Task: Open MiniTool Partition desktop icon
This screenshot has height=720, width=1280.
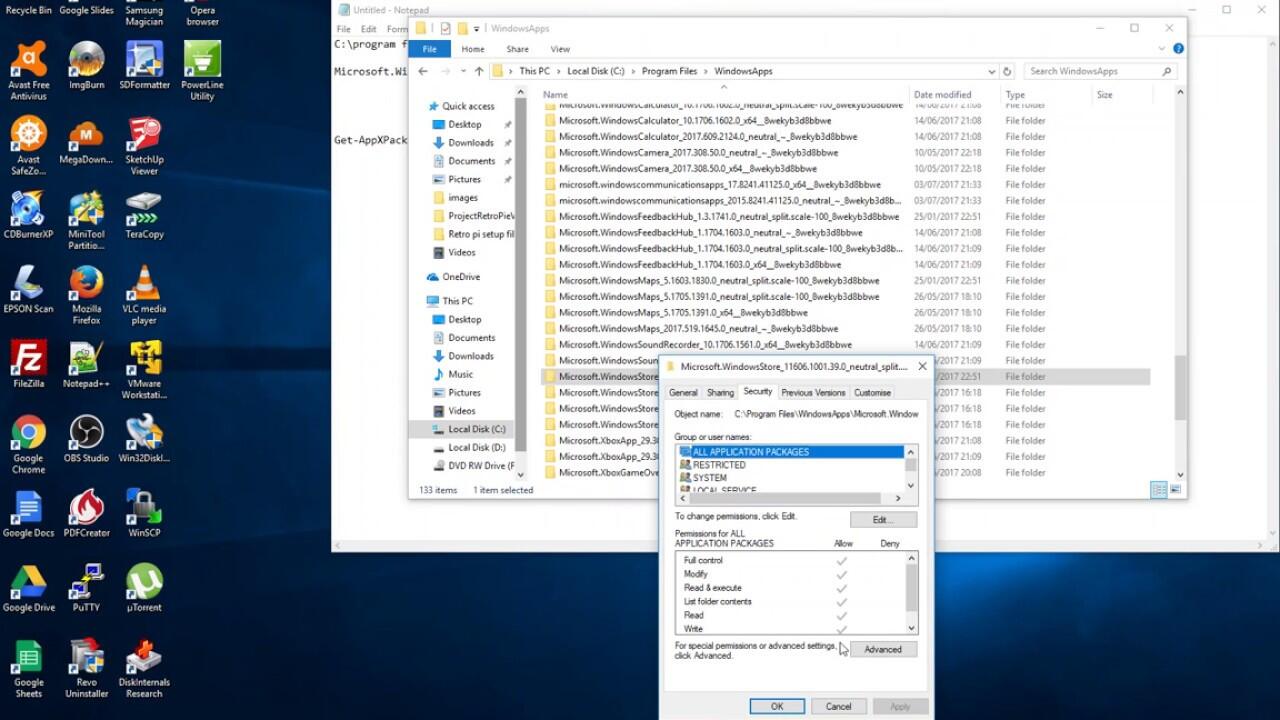Action: pos(86,220)
